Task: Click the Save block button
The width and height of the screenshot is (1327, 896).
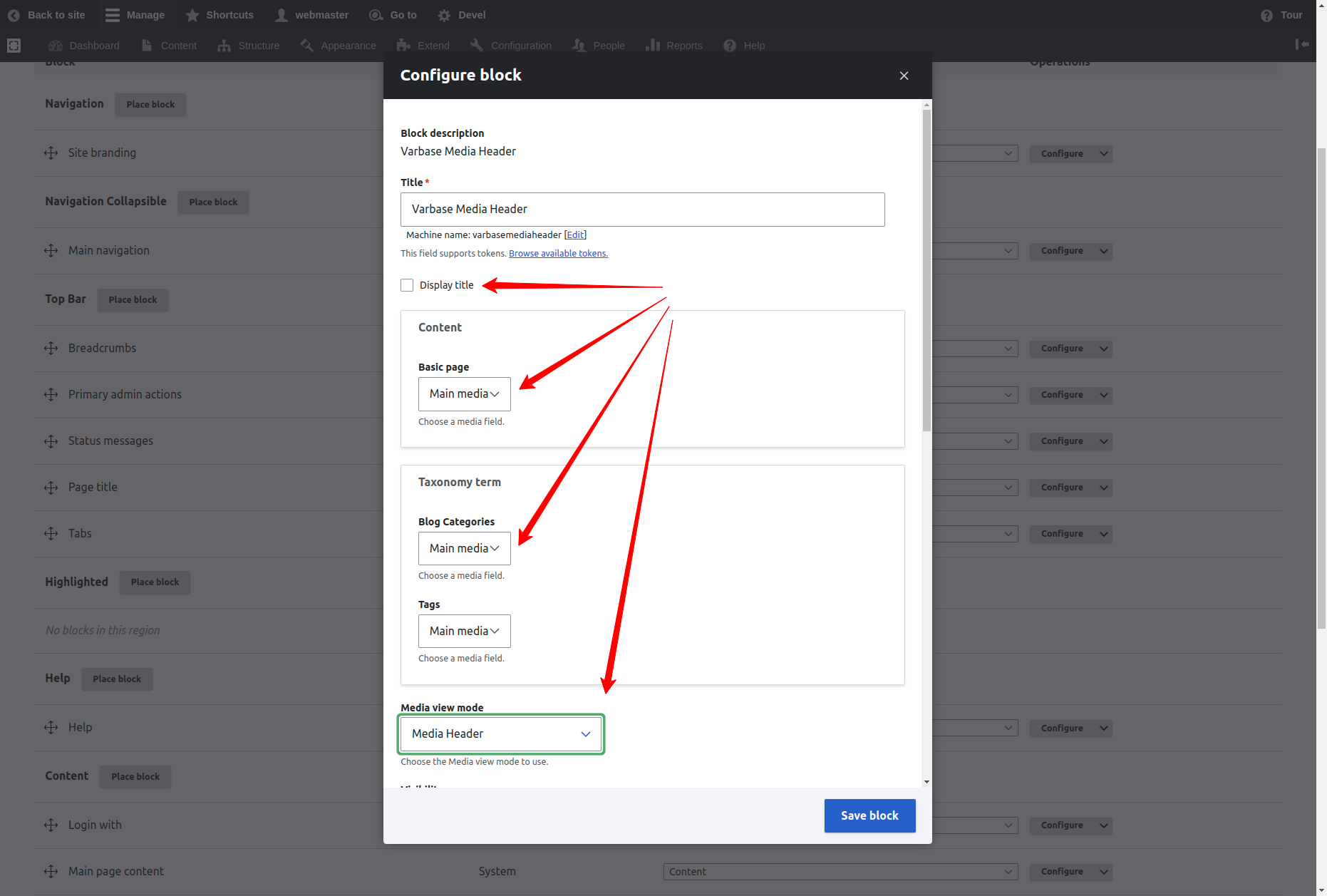Action: tap(869, 815)
